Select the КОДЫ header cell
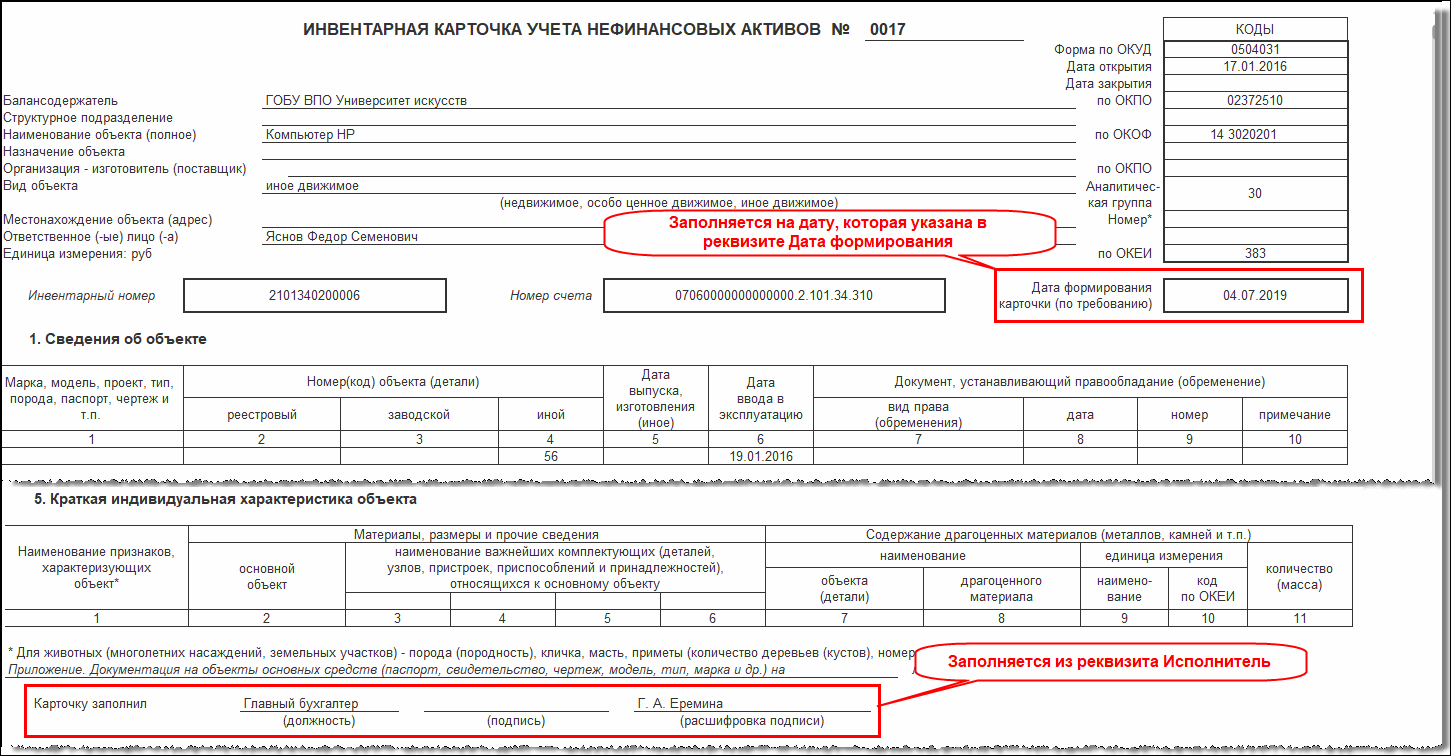Screen dimensions: 1451x756 tap(1255, 30)
